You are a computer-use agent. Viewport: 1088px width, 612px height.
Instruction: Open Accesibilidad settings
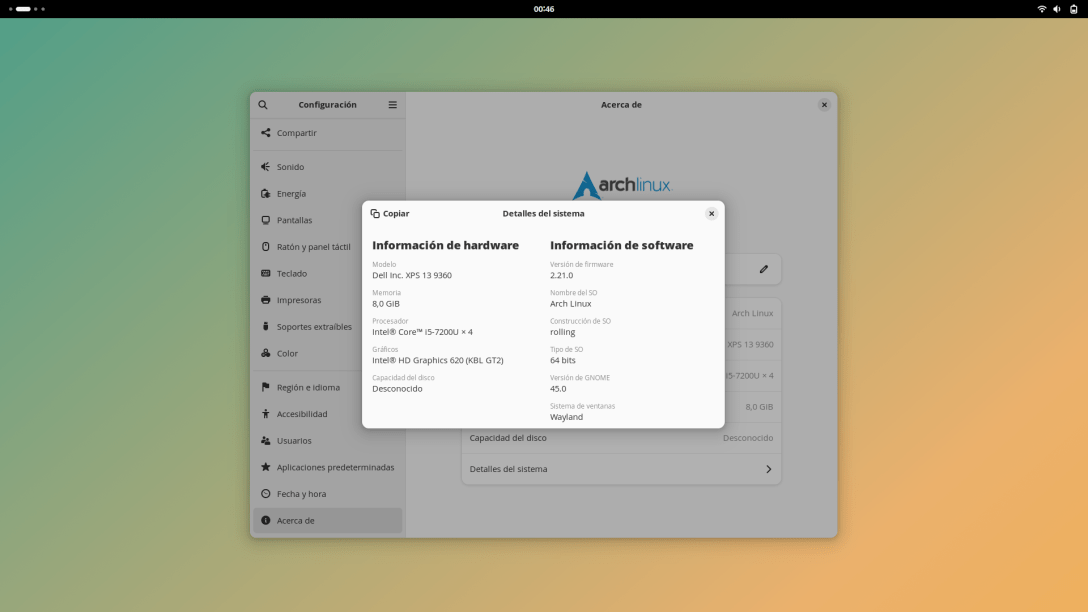[328, 414]
